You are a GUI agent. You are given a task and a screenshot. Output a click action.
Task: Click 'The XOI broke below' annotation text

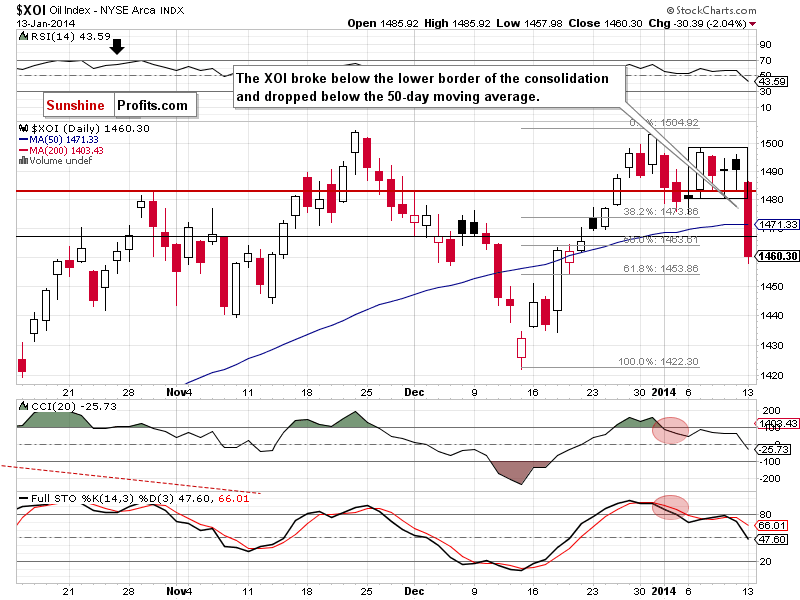point(422,87)
